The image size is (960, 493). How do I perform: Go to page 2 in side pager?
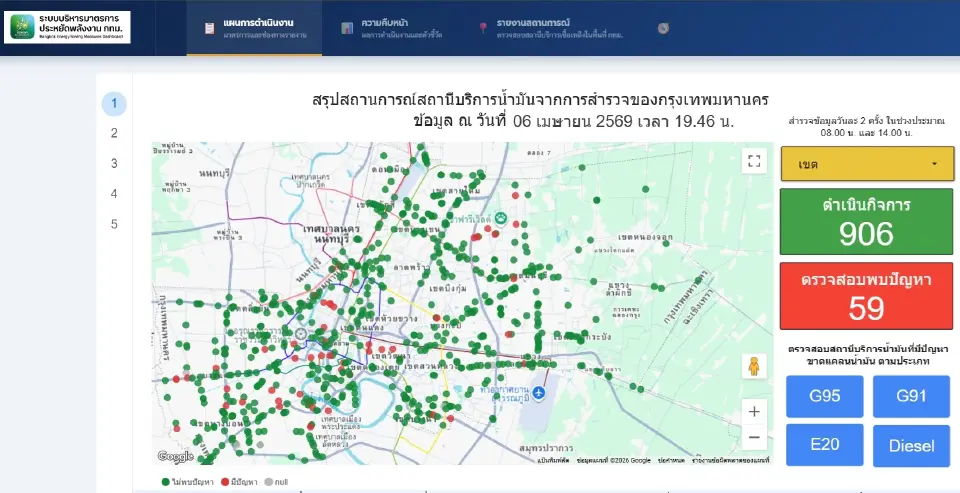pyautogui.click(x=114, y=133)
